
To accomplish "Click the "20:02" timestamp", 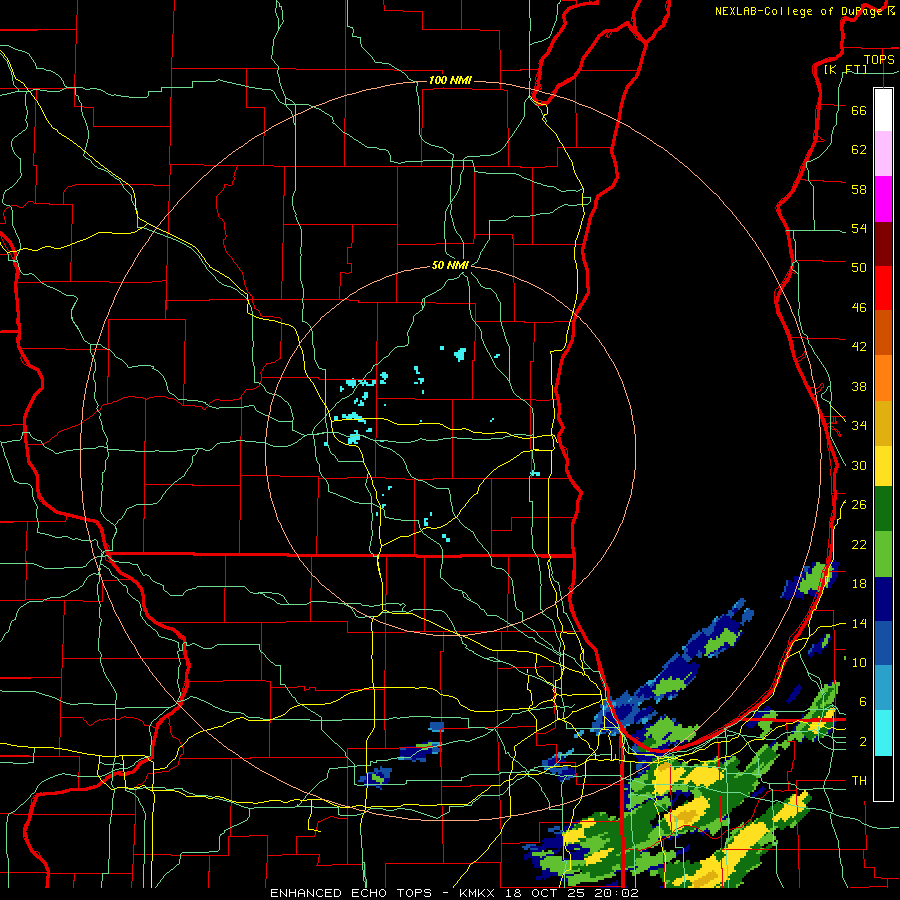I will (617, 893).
